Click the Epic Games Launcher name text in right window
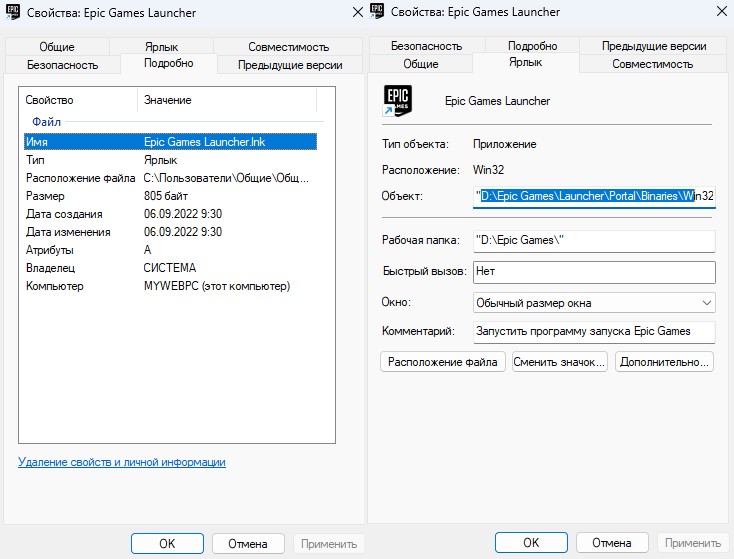Image resolution: width=734 pixels, height=559 pixels. point(497,101)
